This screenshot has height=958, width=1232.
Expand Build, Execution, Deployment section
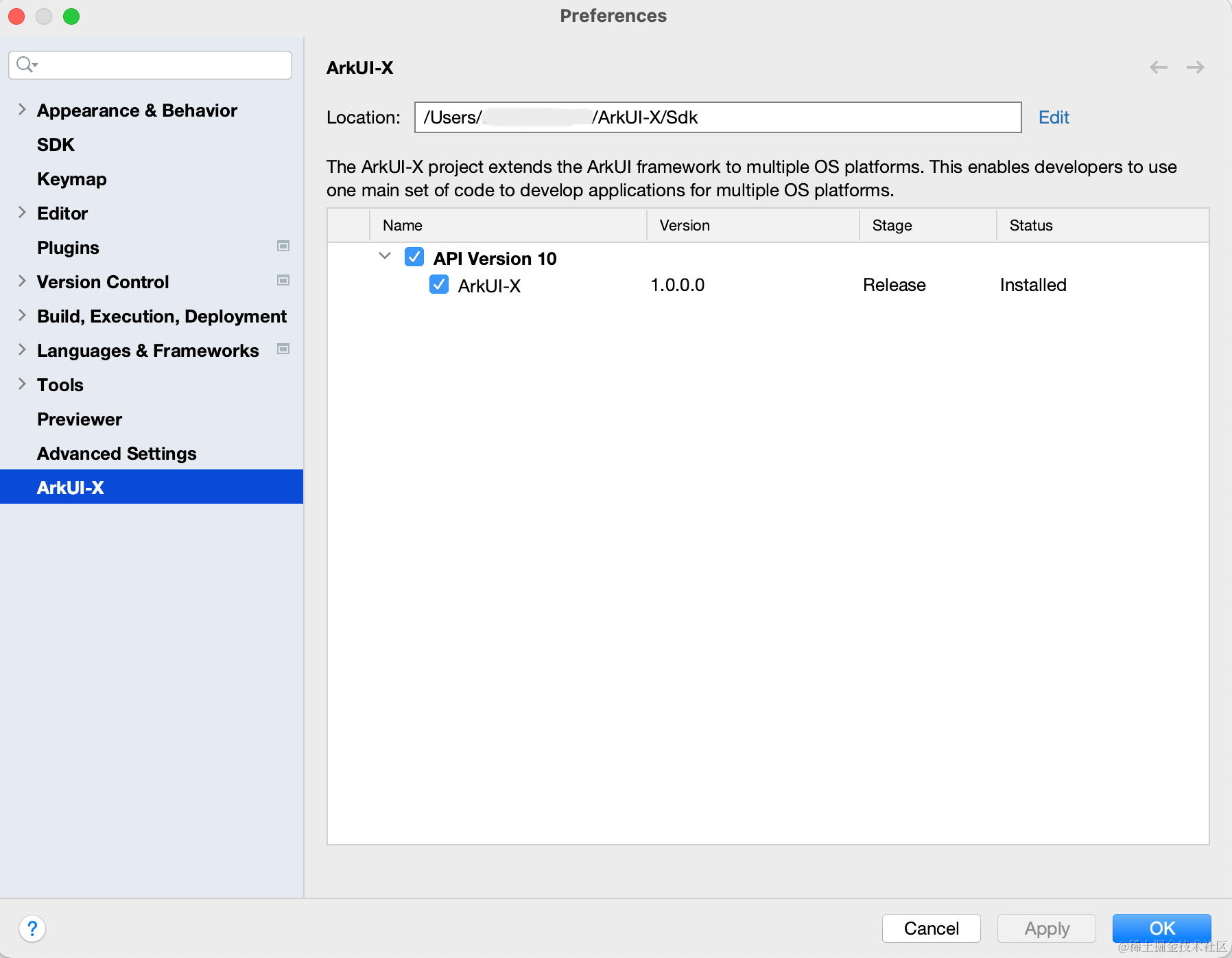pyautogui.click(x=22, y=315)
